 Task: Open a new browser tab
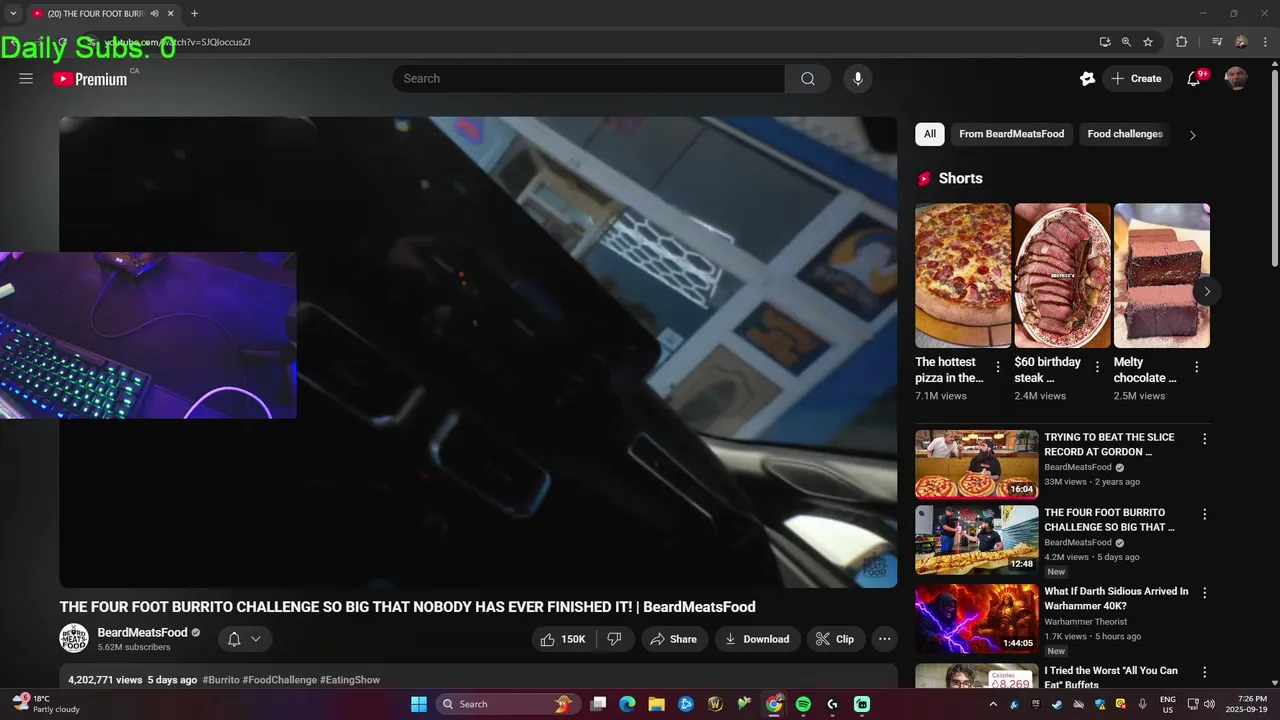tap(194, 14)
